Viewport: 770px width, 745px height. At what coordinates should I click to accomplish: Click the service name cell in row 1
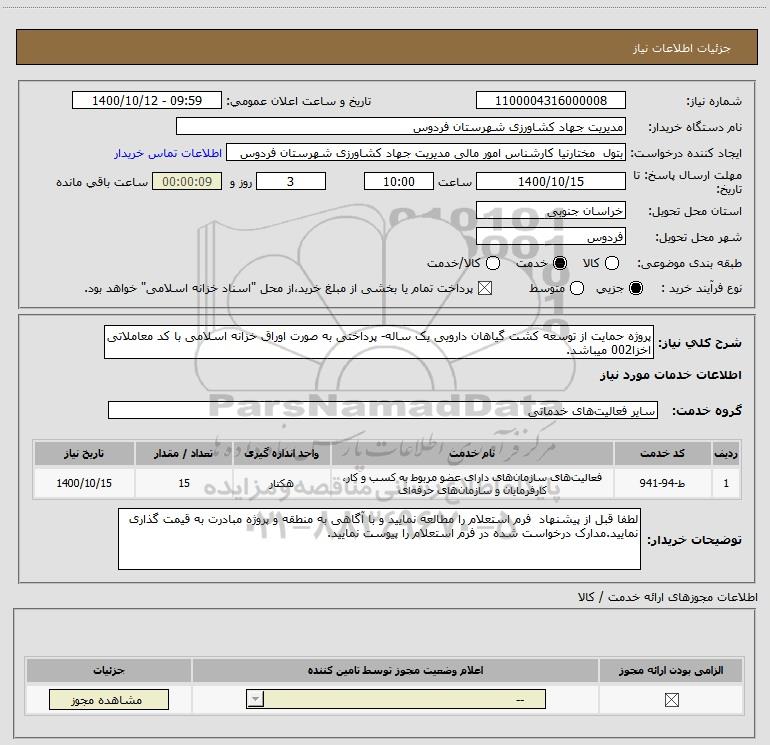click(x=472, y=483)
